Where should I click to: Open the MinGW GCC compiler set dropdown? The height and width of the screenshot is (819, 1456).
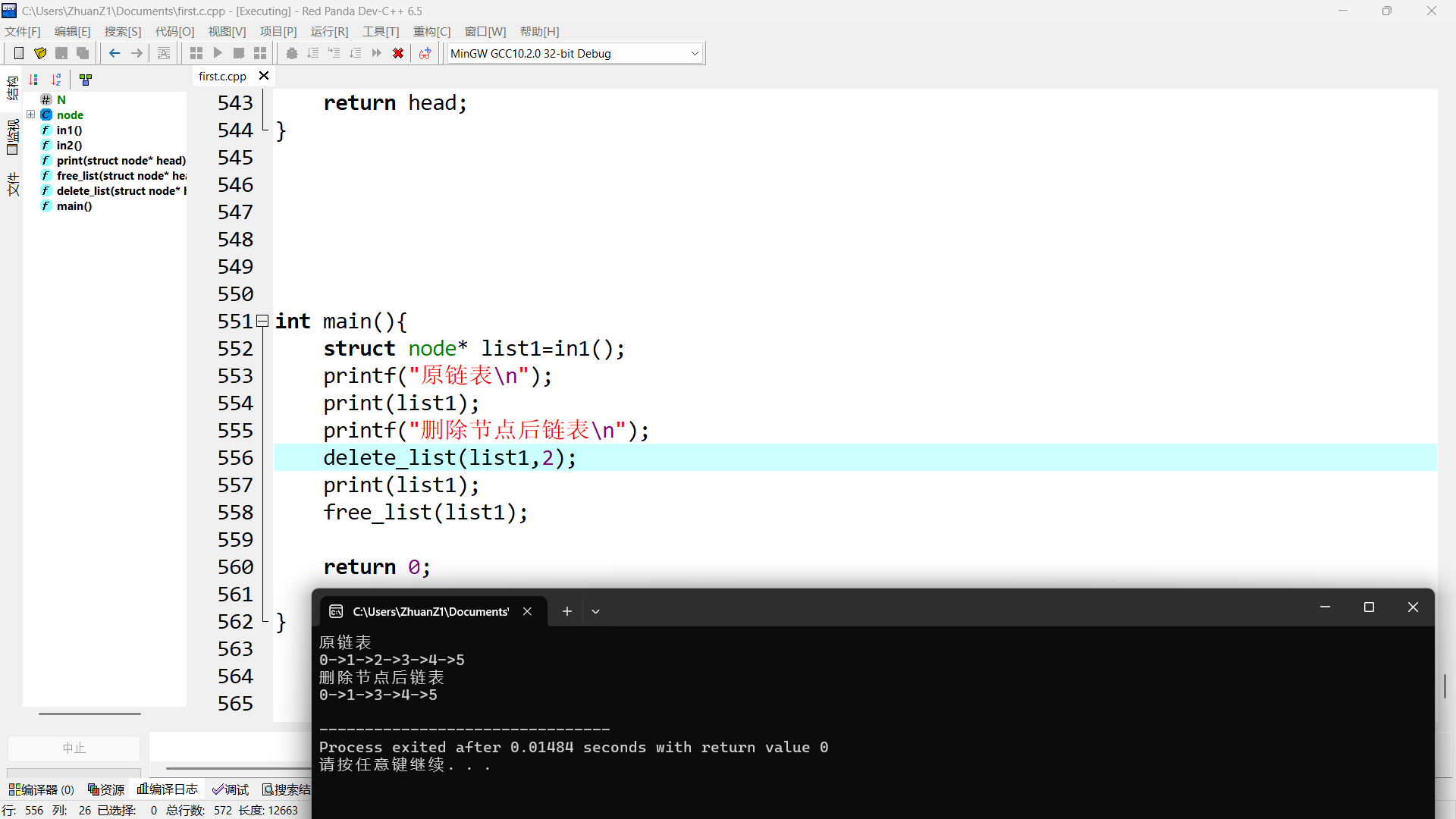pos(694,53)
